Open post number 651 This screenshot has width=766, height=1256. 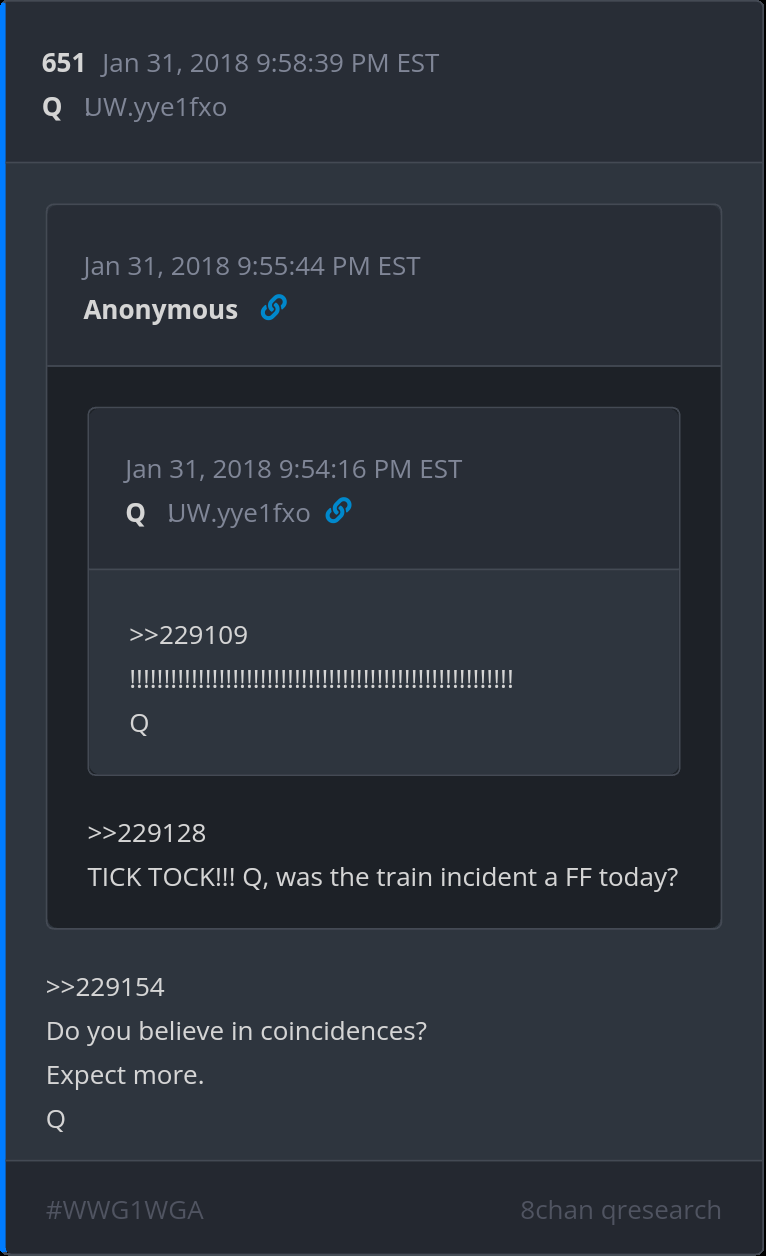pyautogui.click(x=63, y=63)
